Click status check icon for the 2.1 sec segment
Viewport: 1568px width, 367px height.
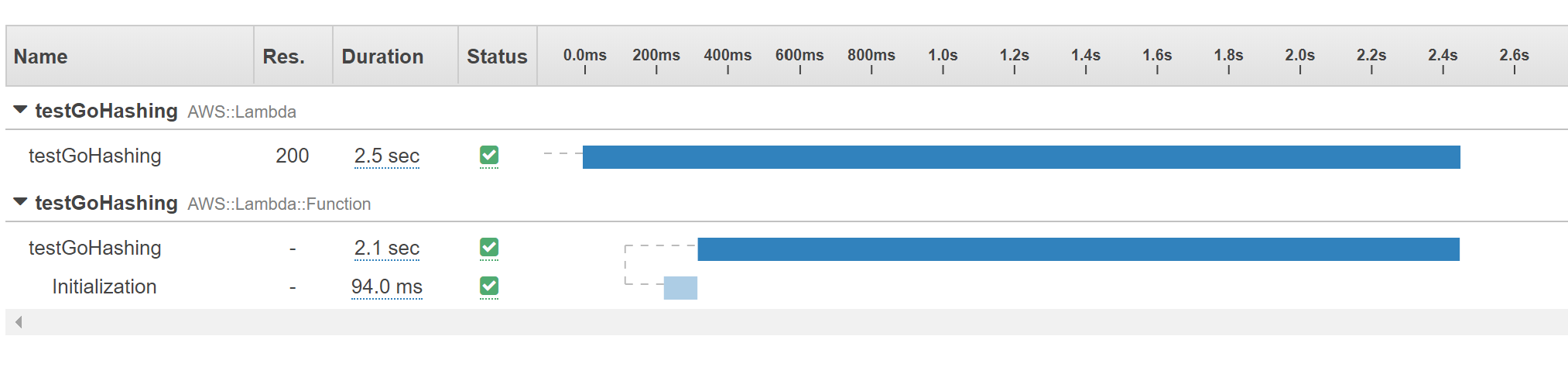point(488,248)
